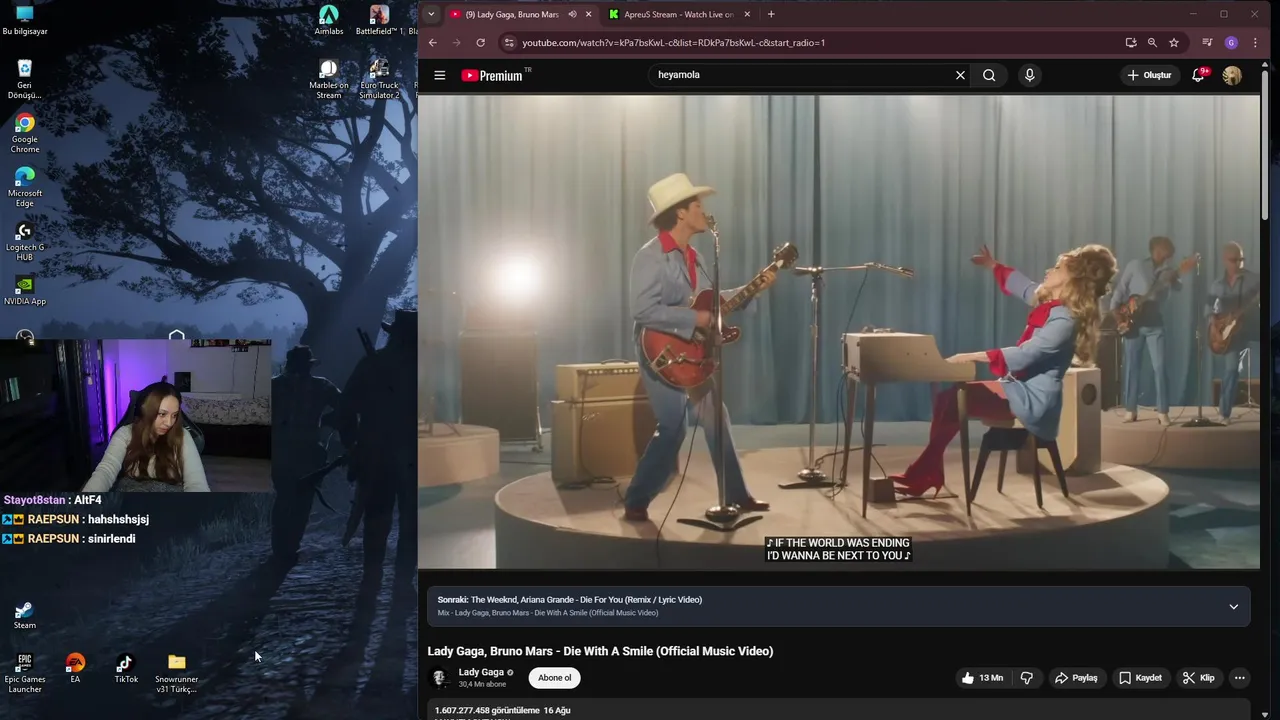This screenshot has width=1280, height=720.
Task: Bookmark this page with the star
Action: pos(1174,43)
